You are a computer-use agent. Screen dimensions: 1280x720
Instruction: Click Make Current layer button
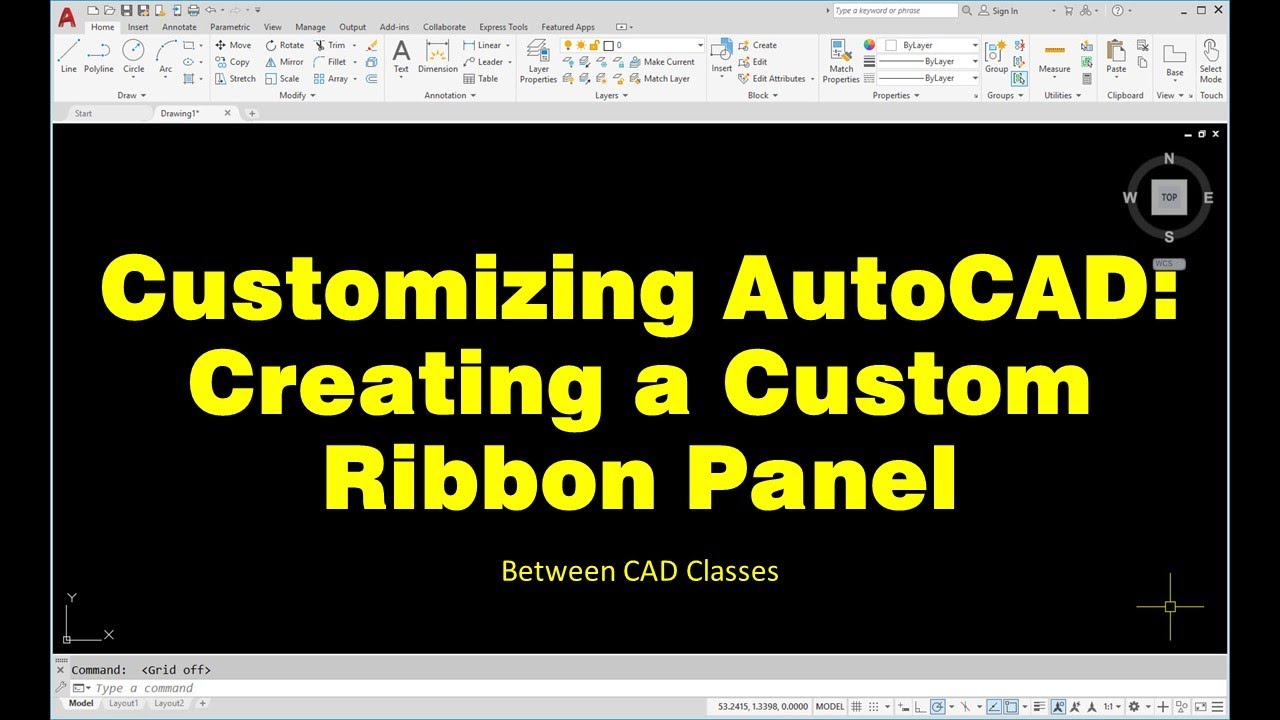click(662, 62)
